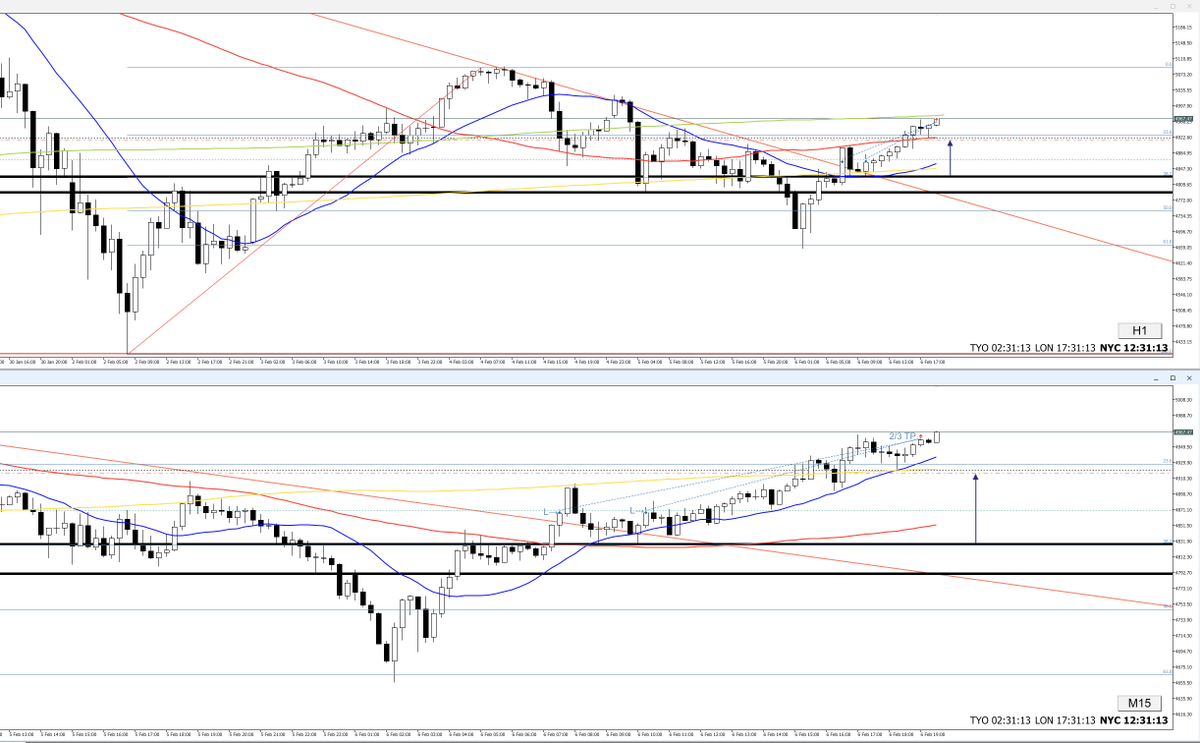Click the 4910.30 price on M15 scale
Screen dimensions: 1200x743
[1184, 478]
